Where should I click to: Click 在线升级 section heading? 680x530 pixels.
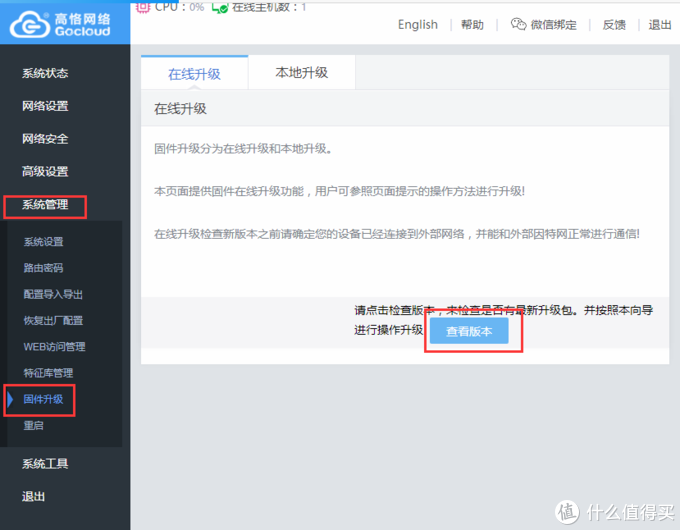(x=180, y=108)
